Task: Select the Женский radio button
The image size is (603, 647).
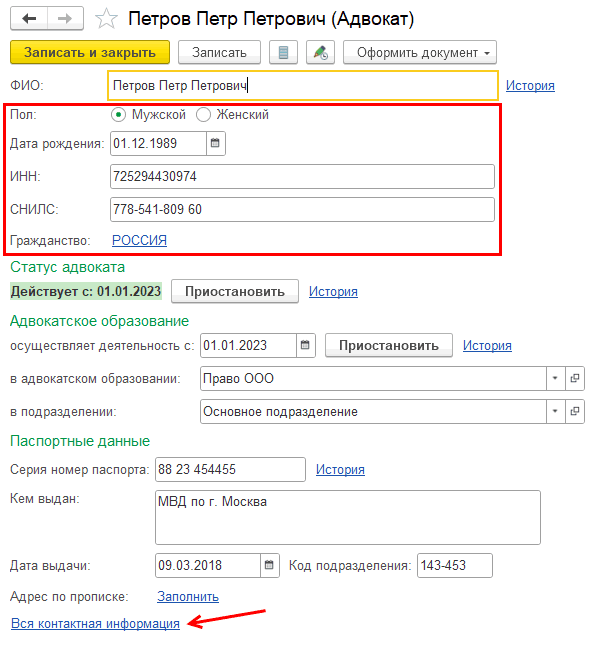Action: [204, 115]
